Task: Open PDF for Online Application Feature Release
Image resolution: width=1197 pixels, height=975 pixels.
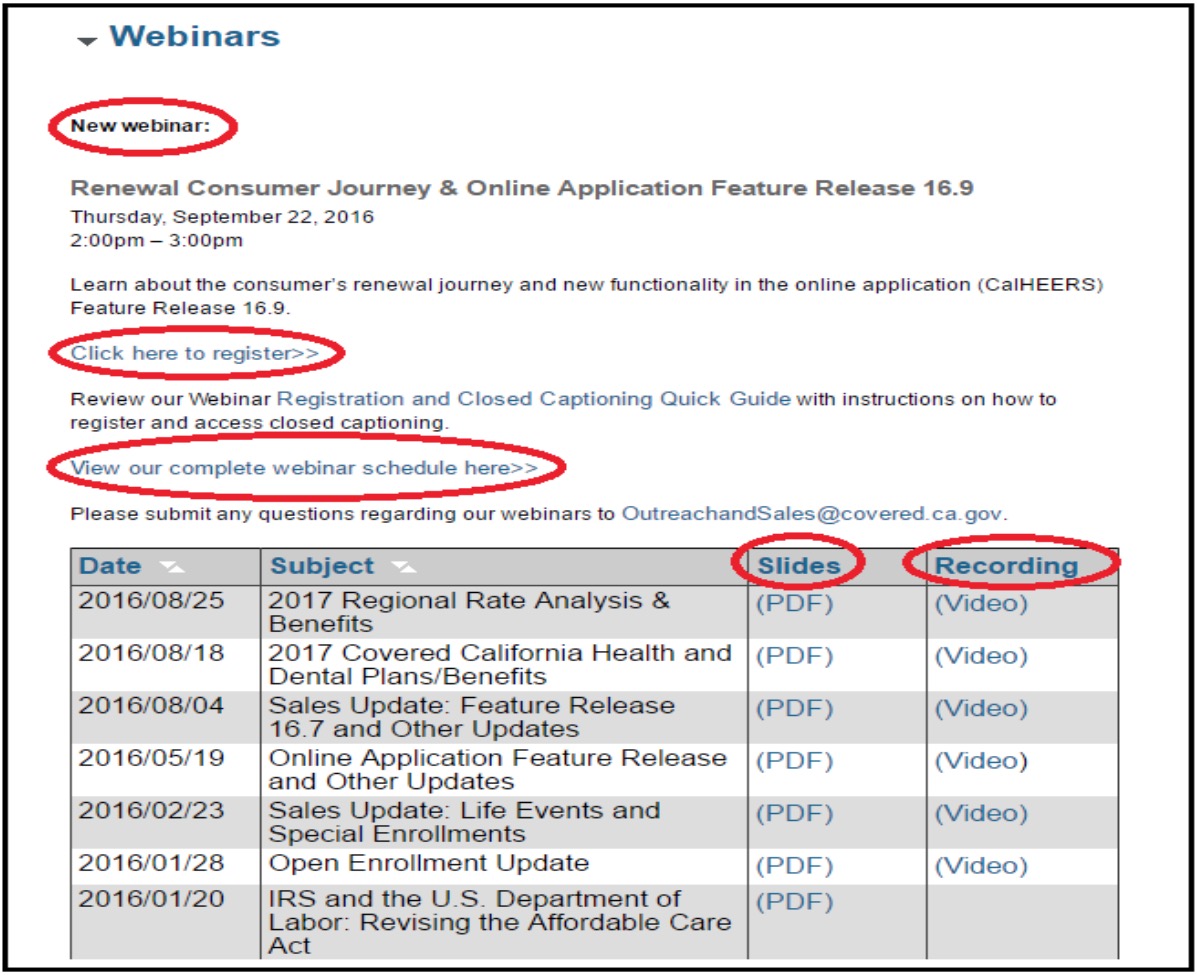Action: (794, 761)
